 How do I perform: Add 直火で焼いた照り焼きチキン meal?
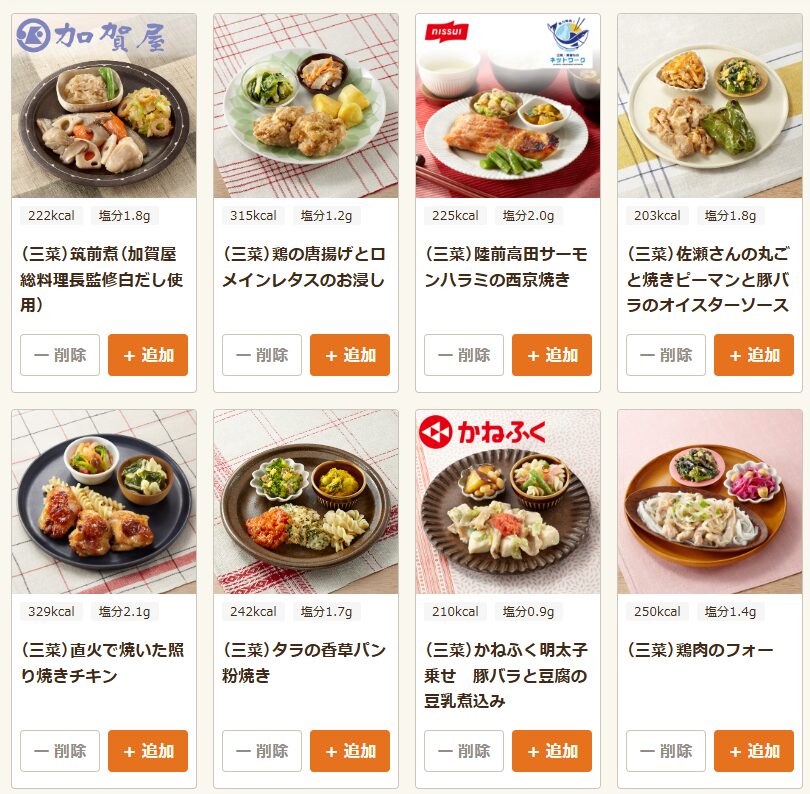(148, 751)
